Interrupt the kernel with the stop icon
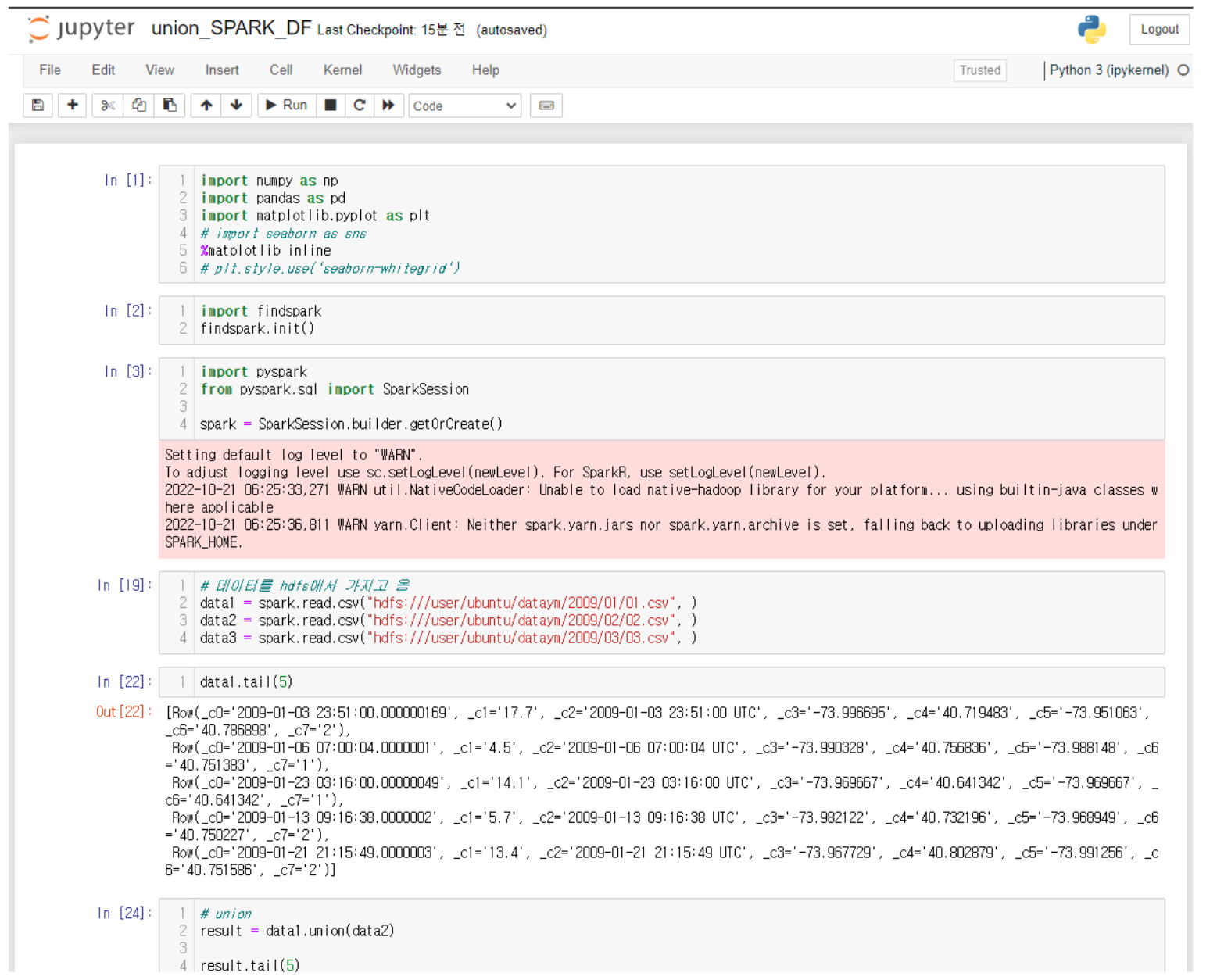Viewport: 1217px width, 980px height. pos(330,106)
